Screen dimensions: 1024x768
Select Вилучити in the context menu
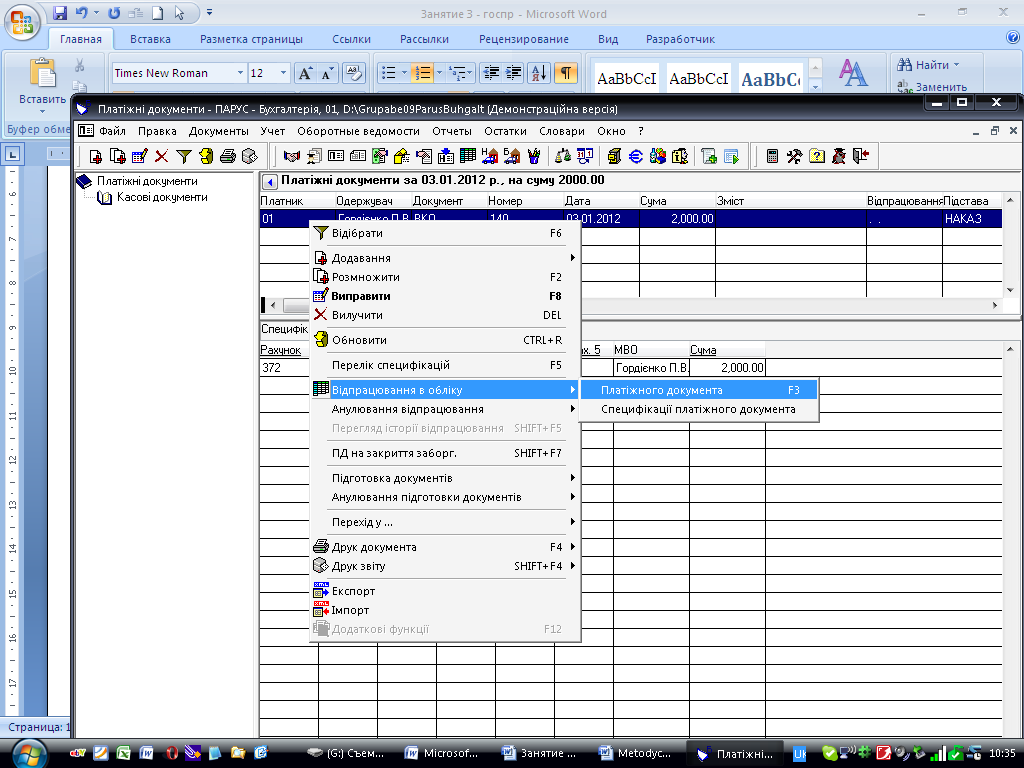click(444, 315)
